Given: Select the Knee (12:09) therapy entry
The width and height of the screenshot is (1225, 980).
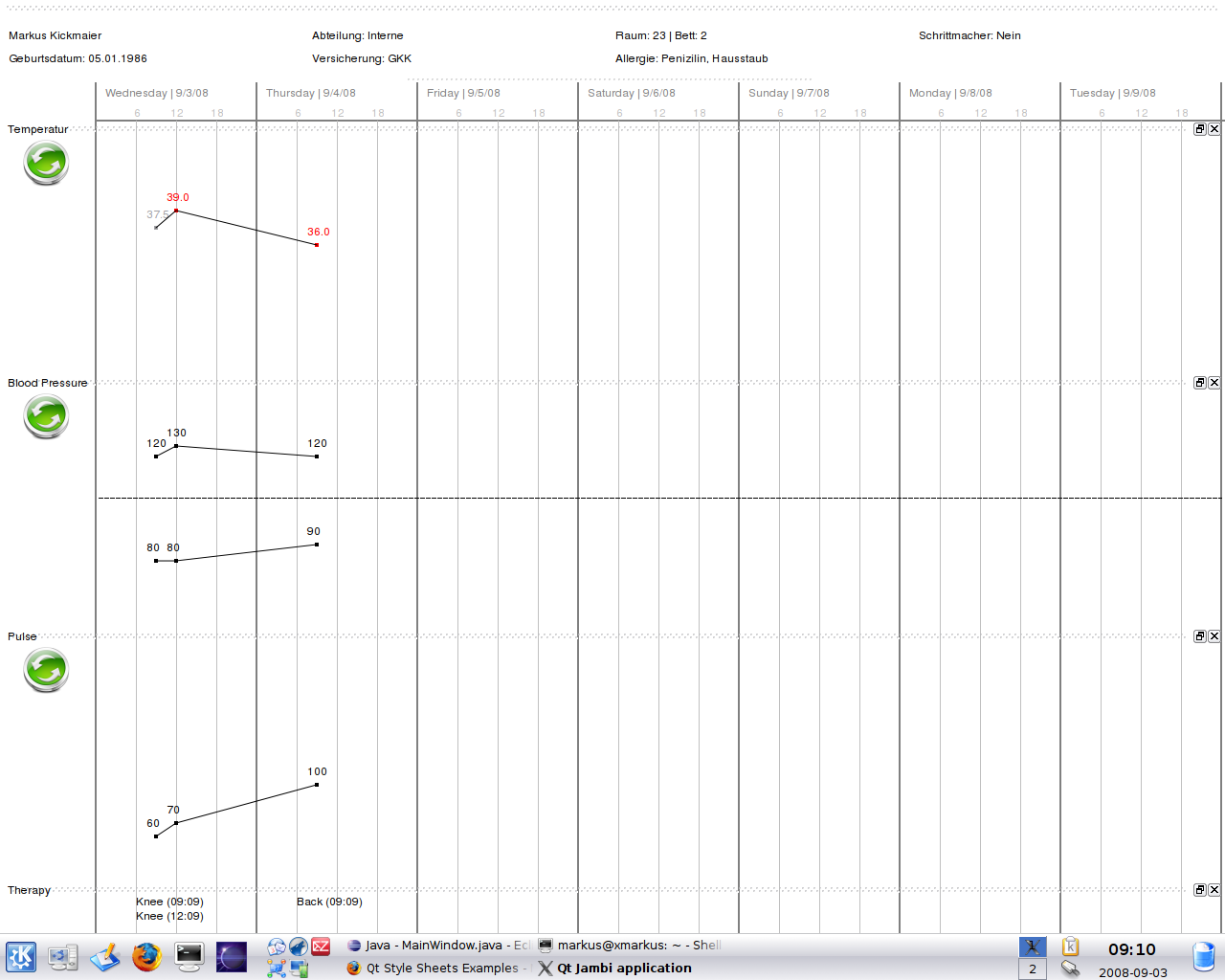Looking at the screenshot, I should (169, 916).
